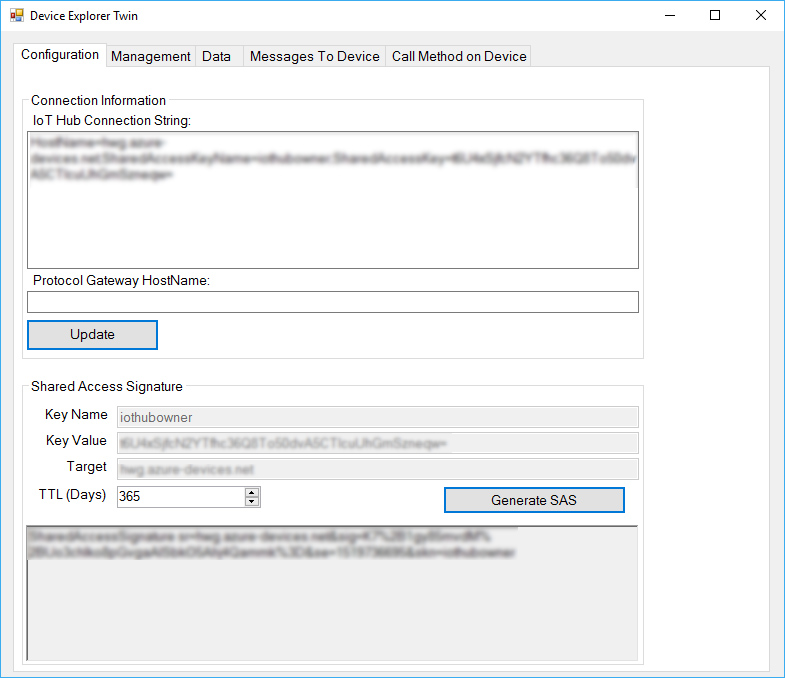Click the 'Target' label
The width and height of the screenshot is (785, 678).
(x=87, y=467)
